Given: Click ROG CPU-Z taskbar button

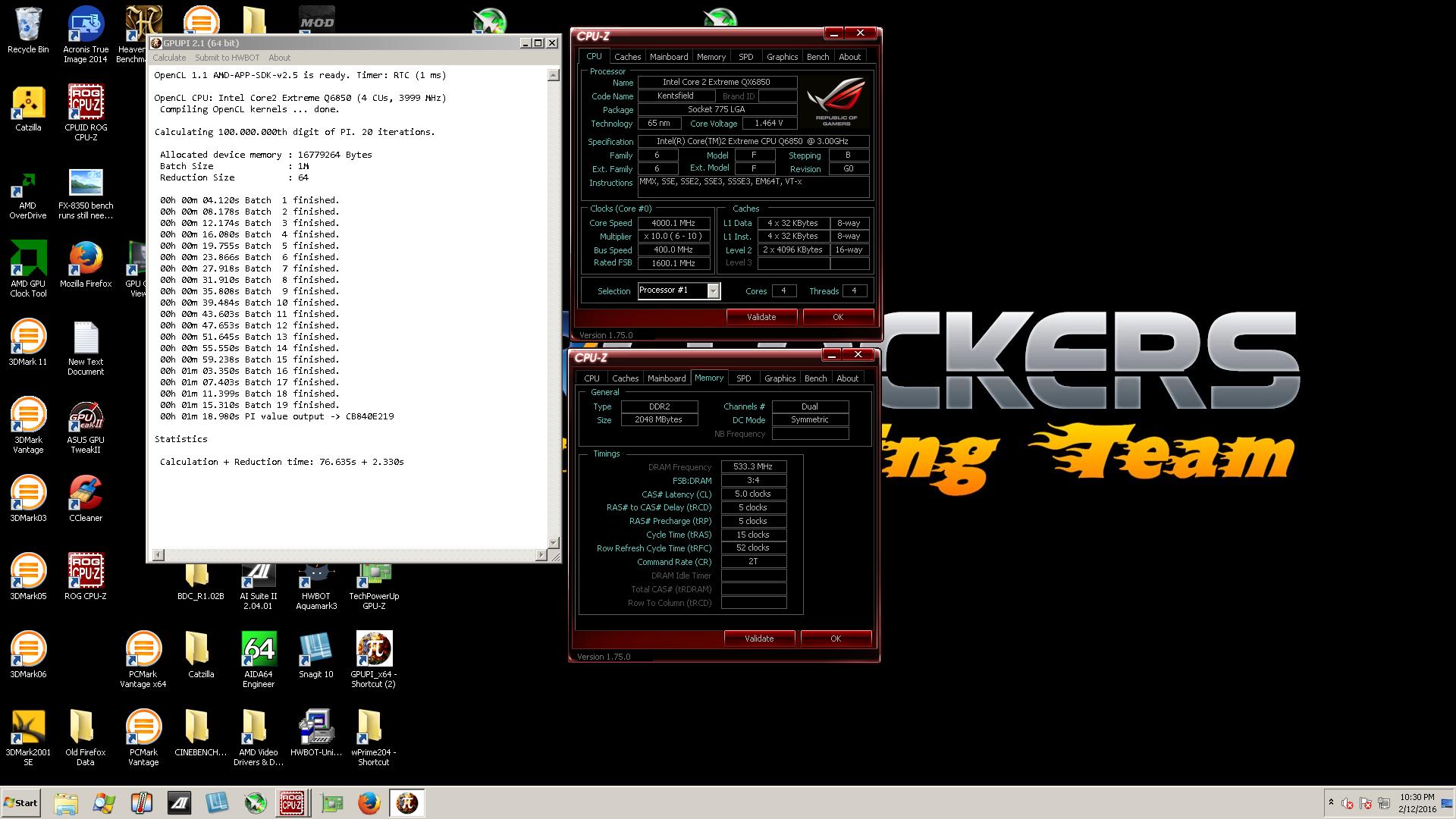Looking at the screenshot, I should pyautogui.click(x=293, y=803).
